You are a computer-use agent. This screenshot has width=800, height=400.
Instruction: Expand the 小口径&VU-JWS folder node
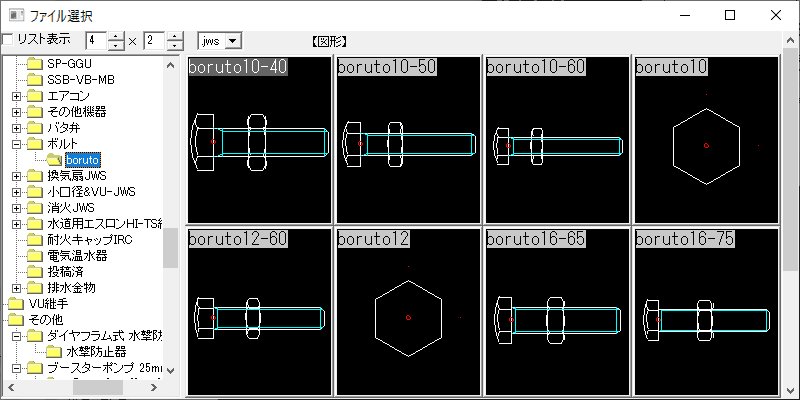pos(17,192)
